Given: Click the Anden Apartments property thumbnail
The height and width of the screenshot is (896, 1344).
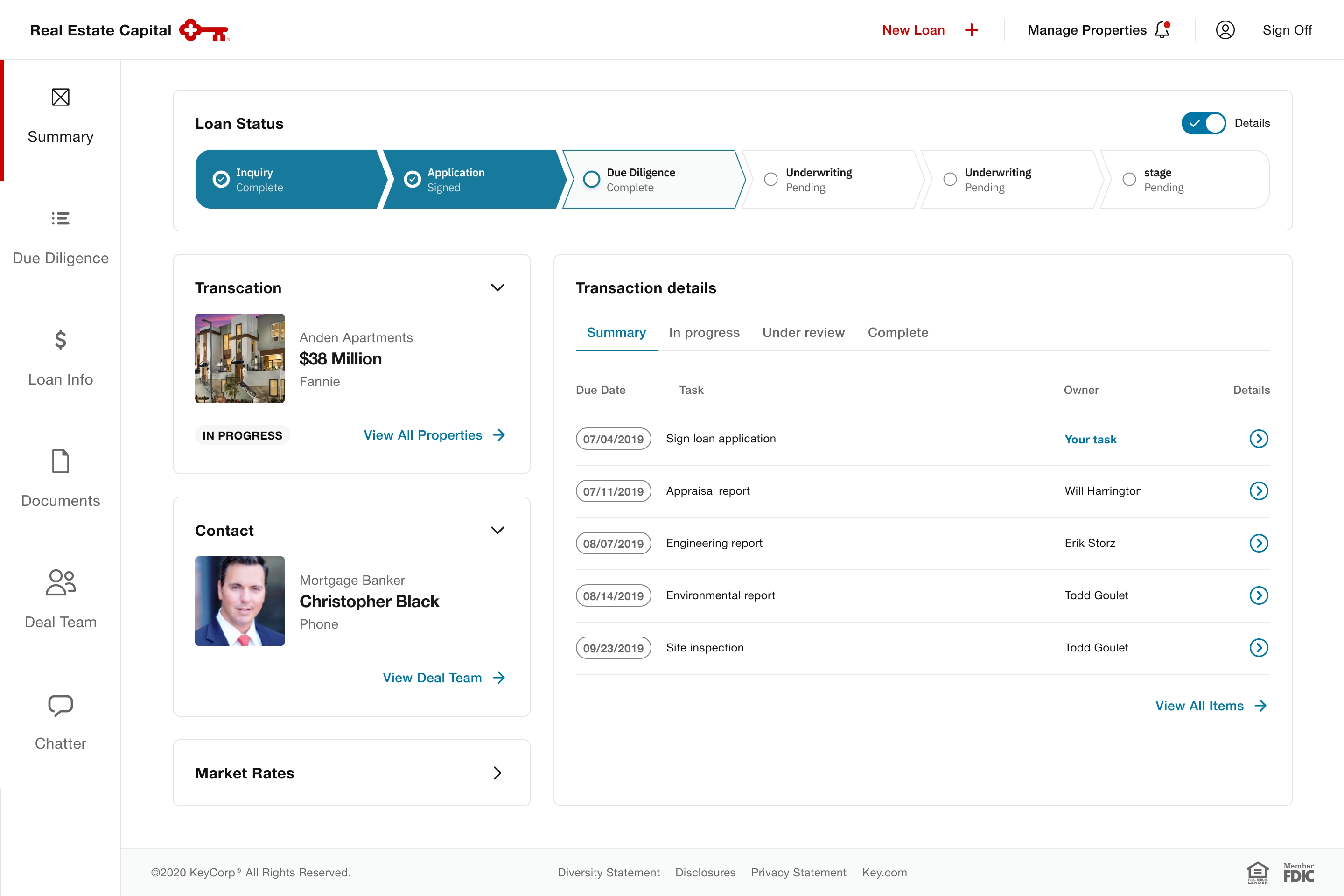Looking at the screenshot, I should [x=239, y=358].
